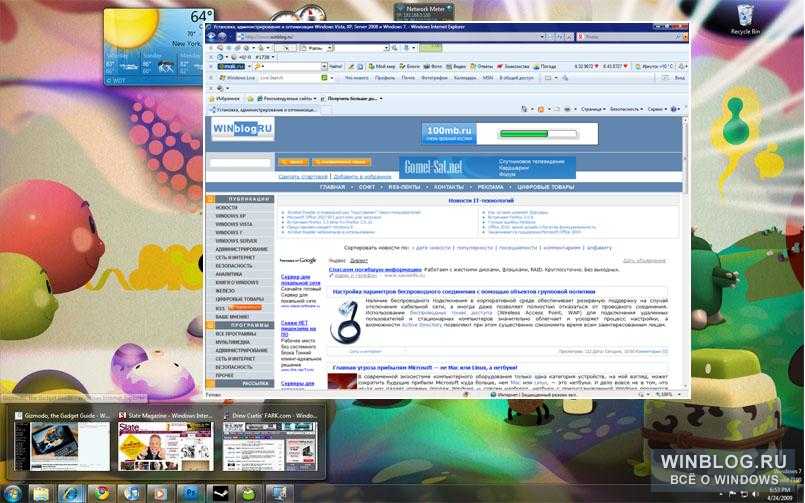
Task: Open the green apple taskbar icon
Action: tap(249, 494)
